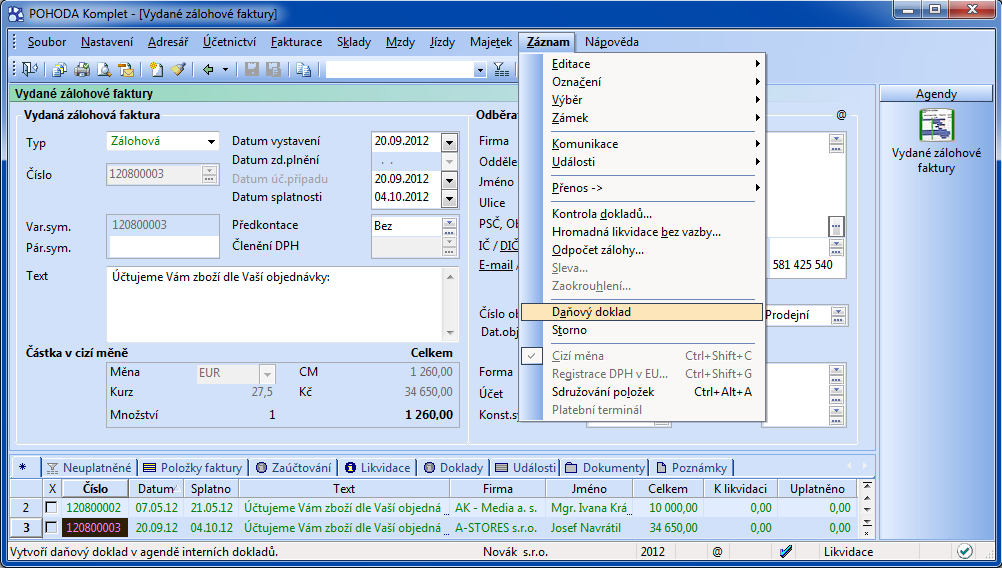Viewport: 1002px width, 568px height.
Task: Choose Odpočet zálohy... menu entry
Action: [642, 250]
